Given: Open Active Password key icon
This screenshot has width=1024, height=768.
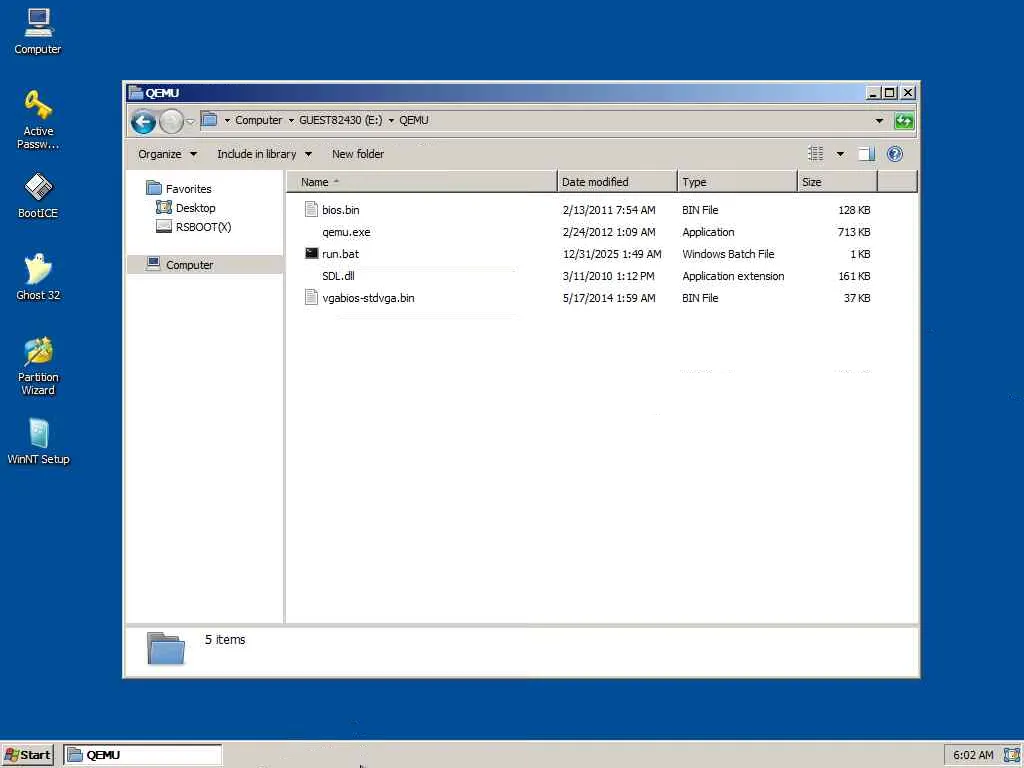Looking at the screenshot, I should [x=38, y=120].
